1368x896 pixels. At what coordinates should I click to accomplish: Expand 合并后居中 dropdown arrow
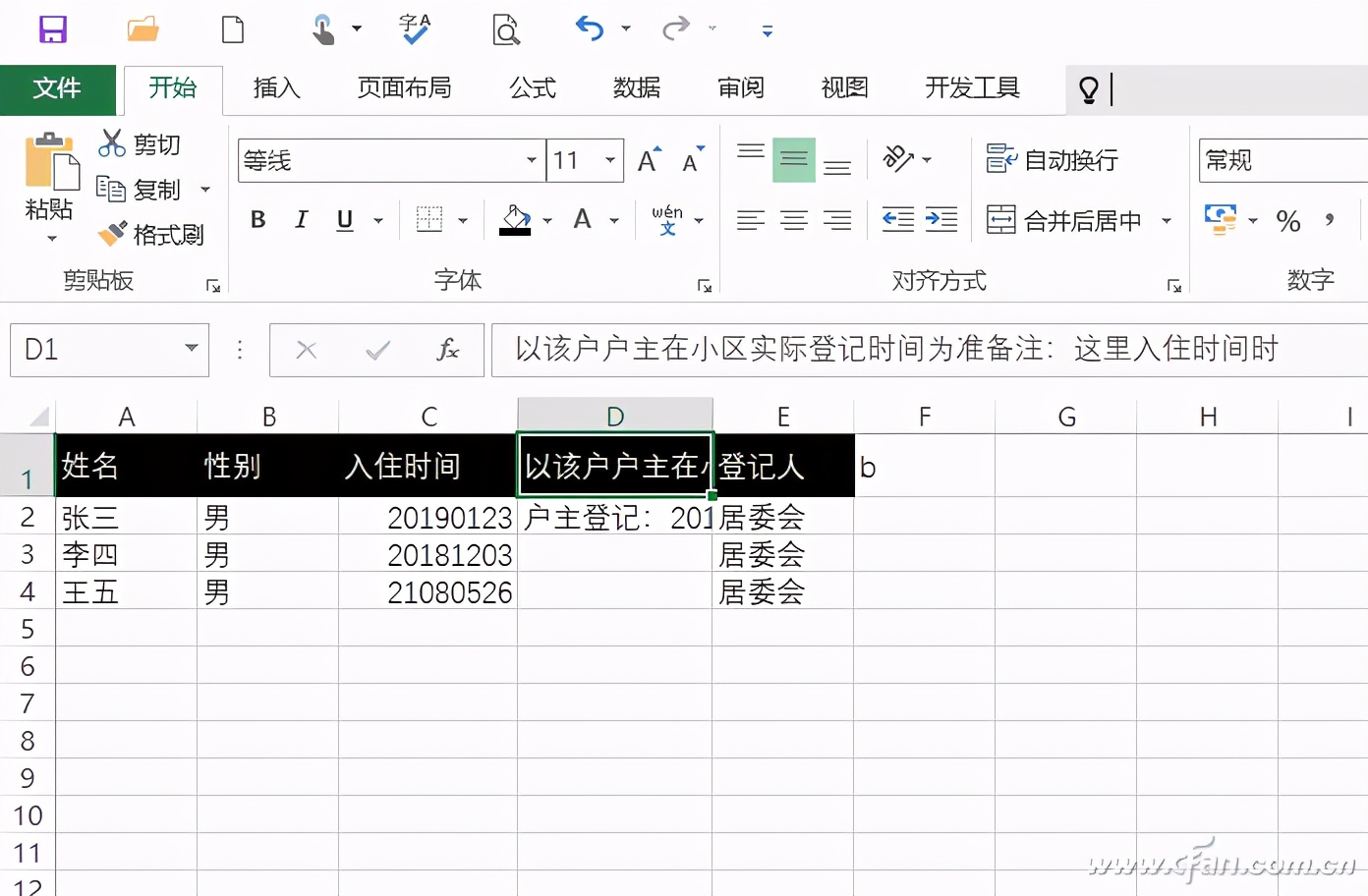coord(1167,221)
